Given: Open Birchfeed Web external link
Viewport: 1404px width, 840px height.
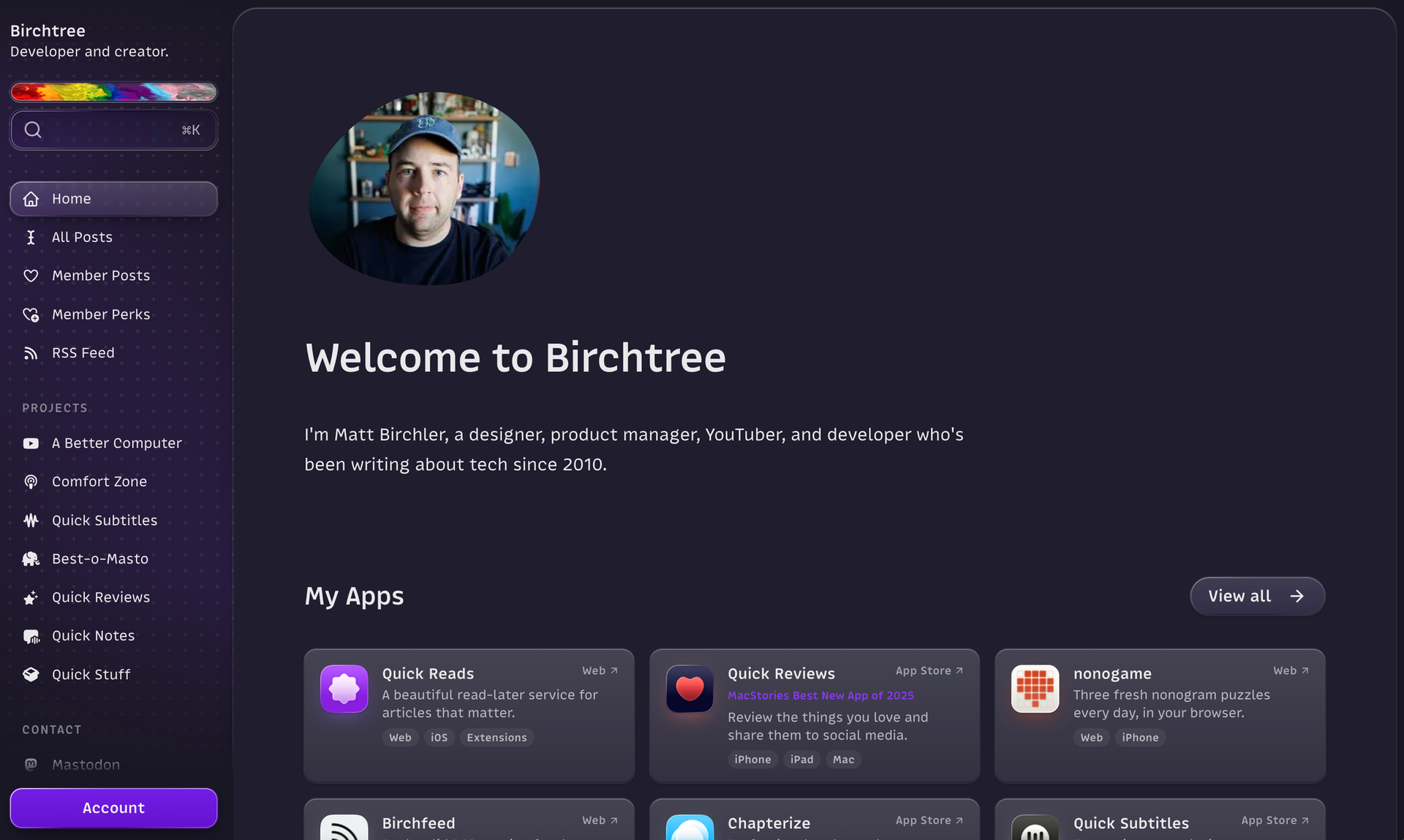Looking at the screenshot, I should click(x=600, y=820).
